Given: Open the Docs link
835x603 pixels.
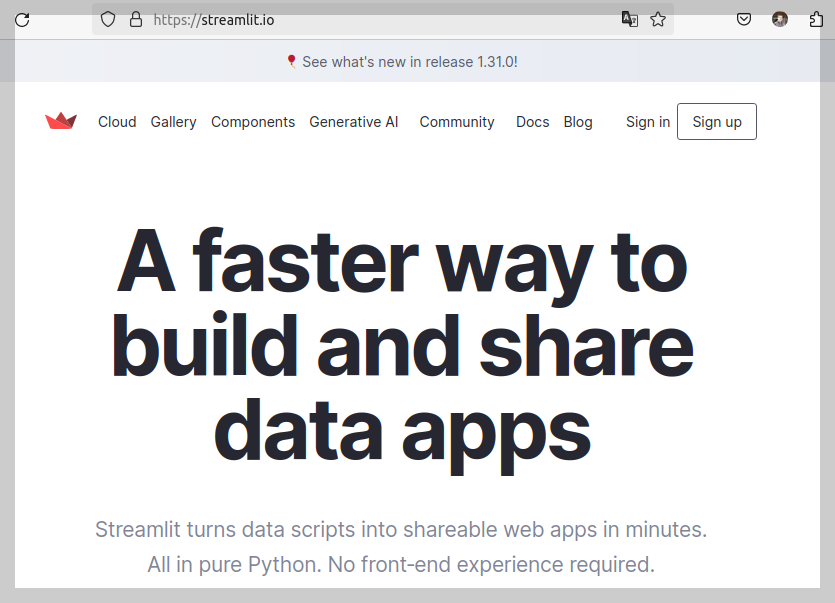Looking at the screenshot, I should (533, 122).
